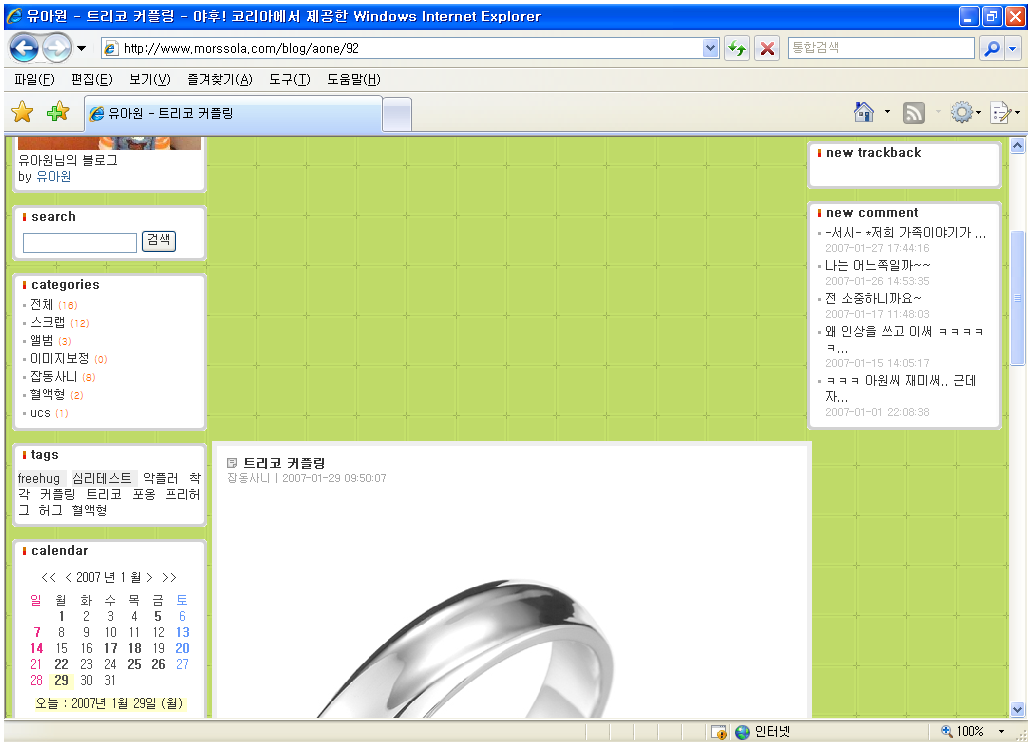
Task: Select calendar day 17
Action: coord(111,649)
